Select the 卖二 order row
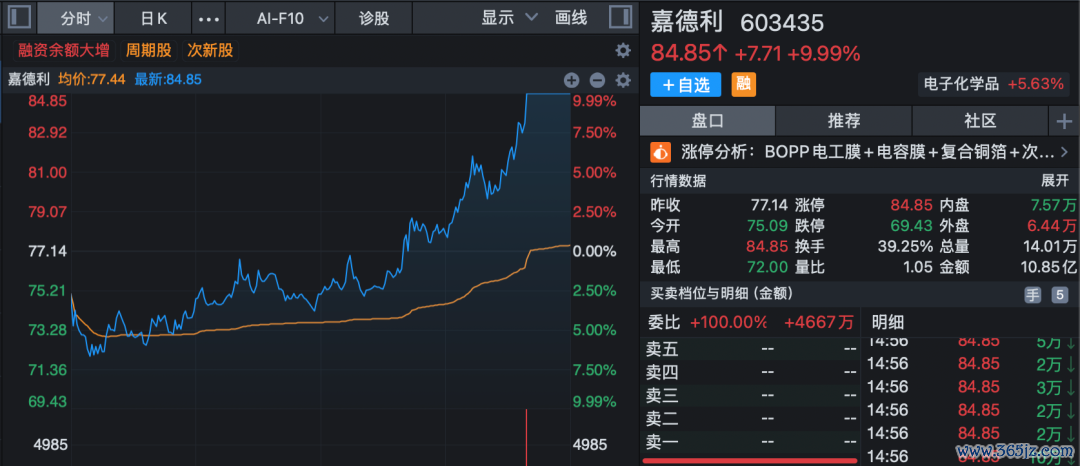The width and height of the screenshot is (1080, 466). (751, 419)
